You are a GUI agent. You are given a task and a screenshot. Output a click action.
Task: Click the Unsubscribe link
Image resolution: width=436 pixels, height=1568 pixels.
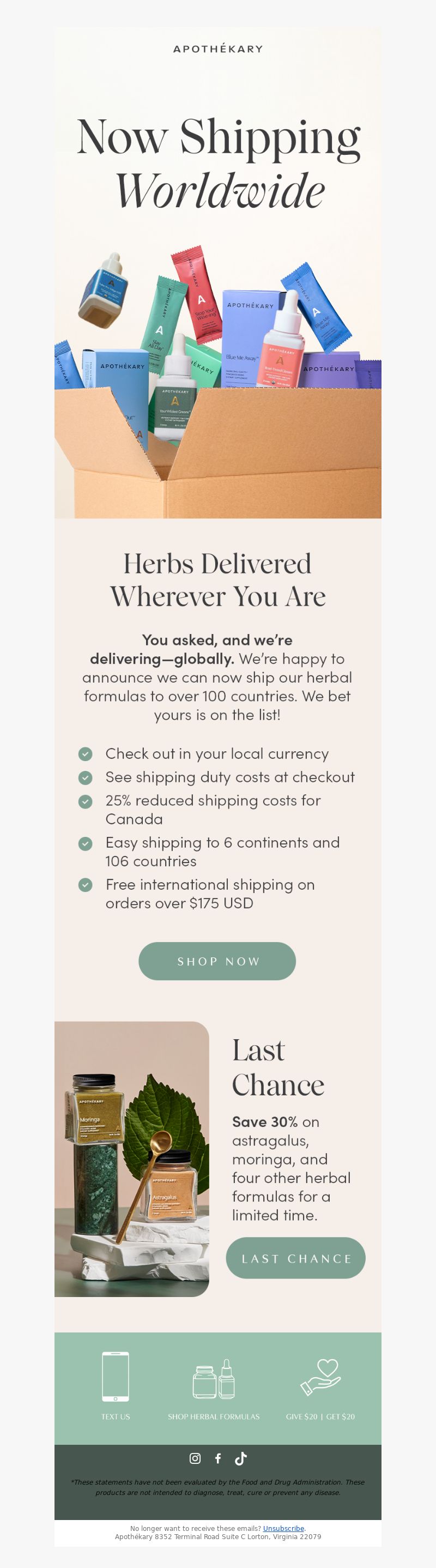(283, 1528)
